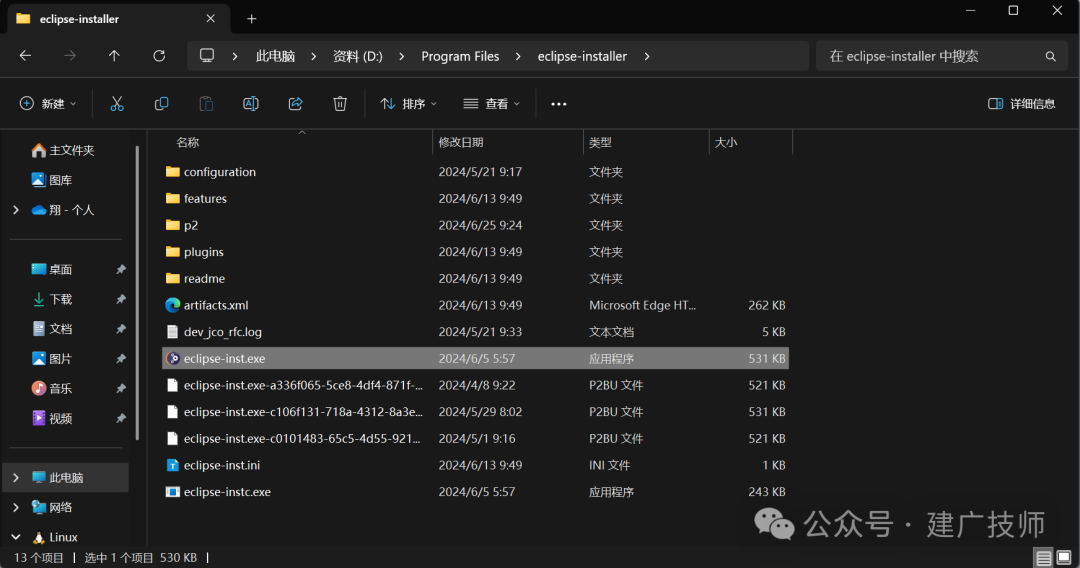Expand chevron after 此电脑 in address bar
The width and height of the screenshot is (1080, 568).
point(313,56)
